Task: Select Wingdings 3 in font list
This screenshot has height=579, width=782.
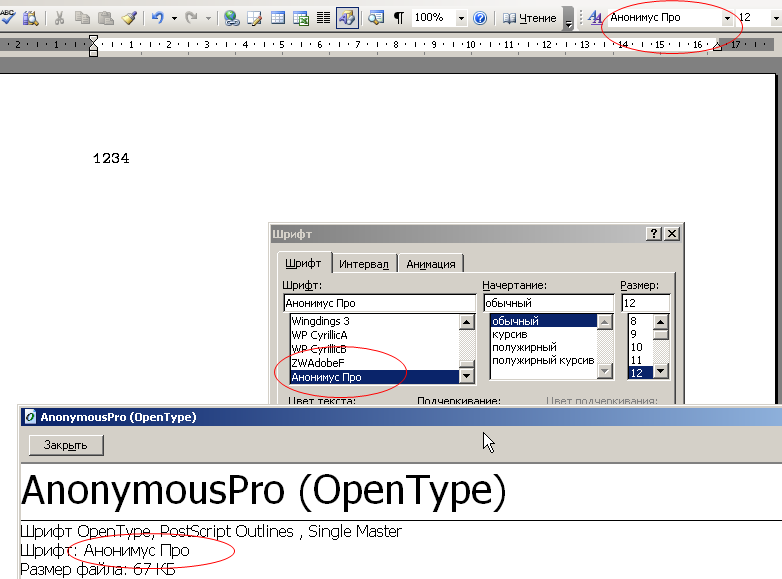Action: [374, 321]
